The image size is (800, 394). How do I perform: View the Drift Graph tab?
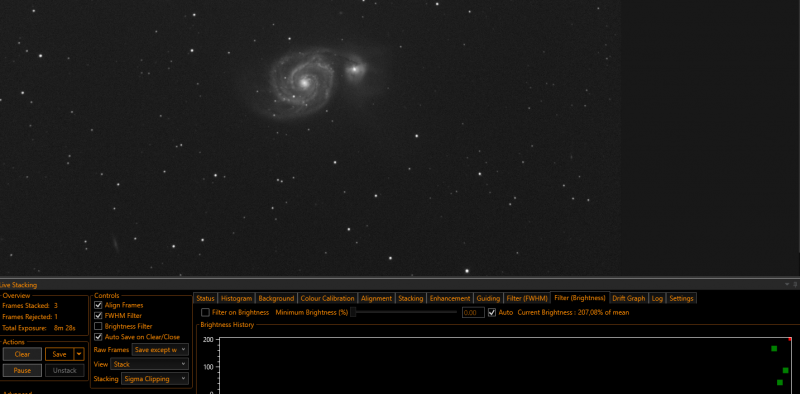[x=629, y=299]
